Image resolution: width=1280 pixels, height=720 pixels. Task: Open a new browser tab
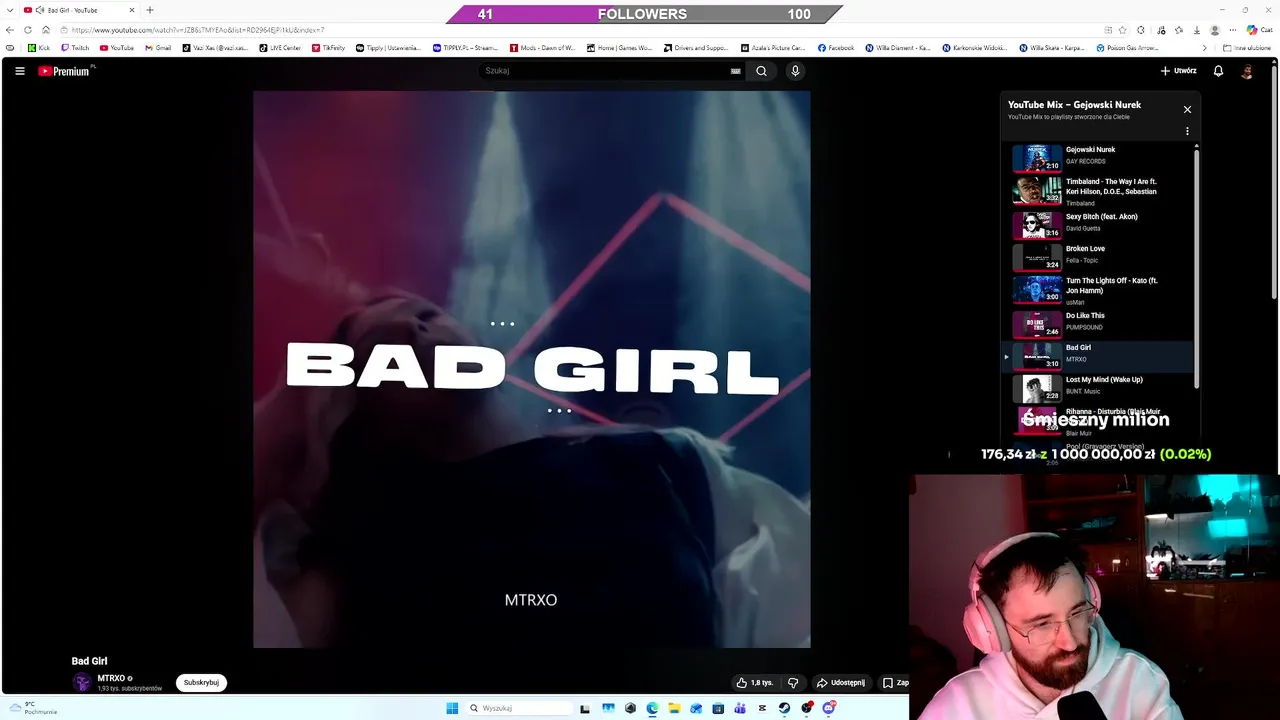click(150, 10)
